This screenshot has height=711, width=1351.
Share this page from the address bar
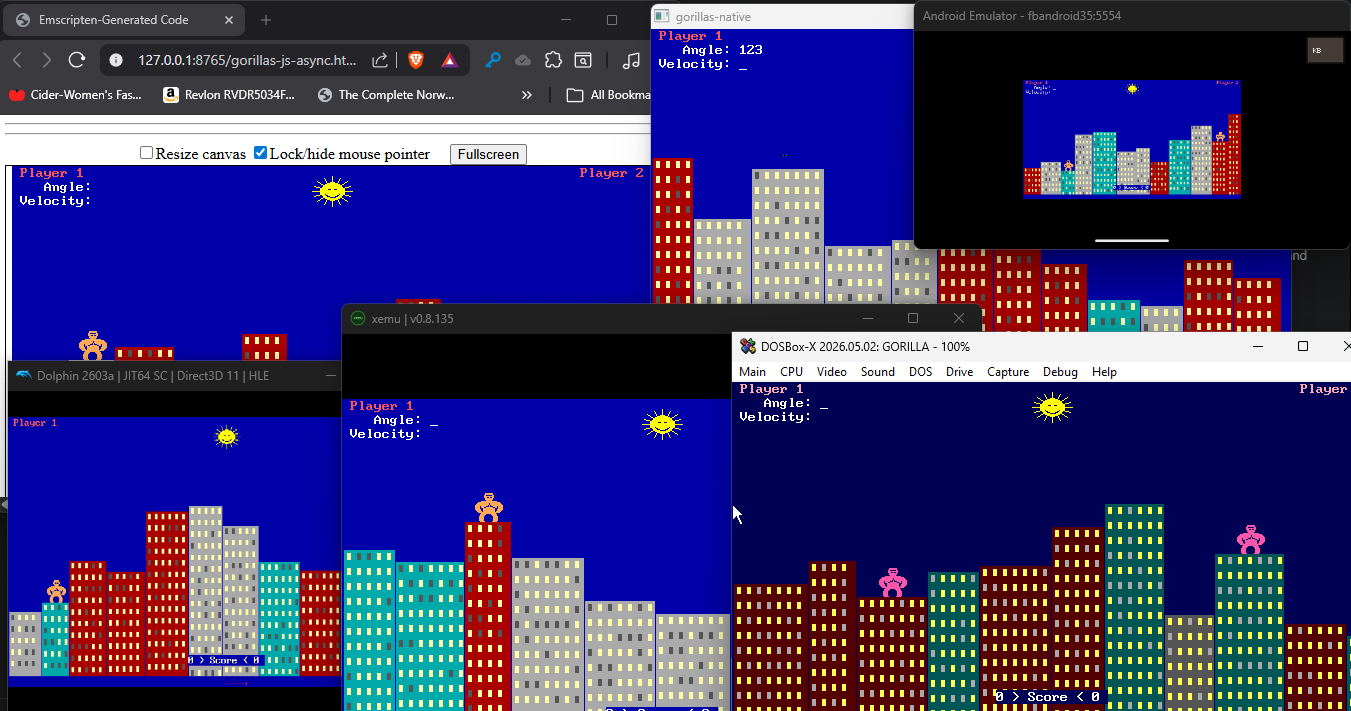click(x=380, y=60)
